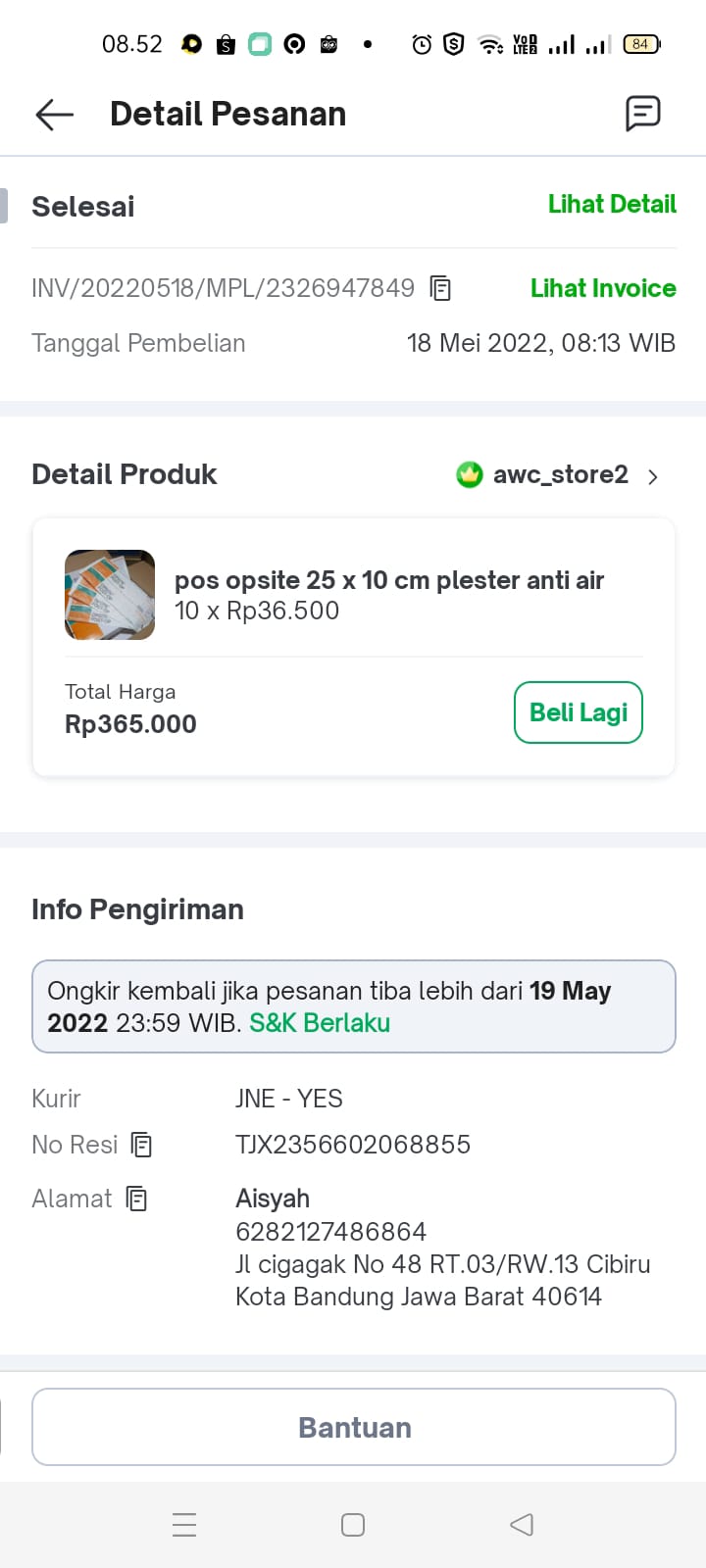Viewport: 706px width, 1568px height.
Task: Tap the awc_store2 store name
Action: pos(560,475)
